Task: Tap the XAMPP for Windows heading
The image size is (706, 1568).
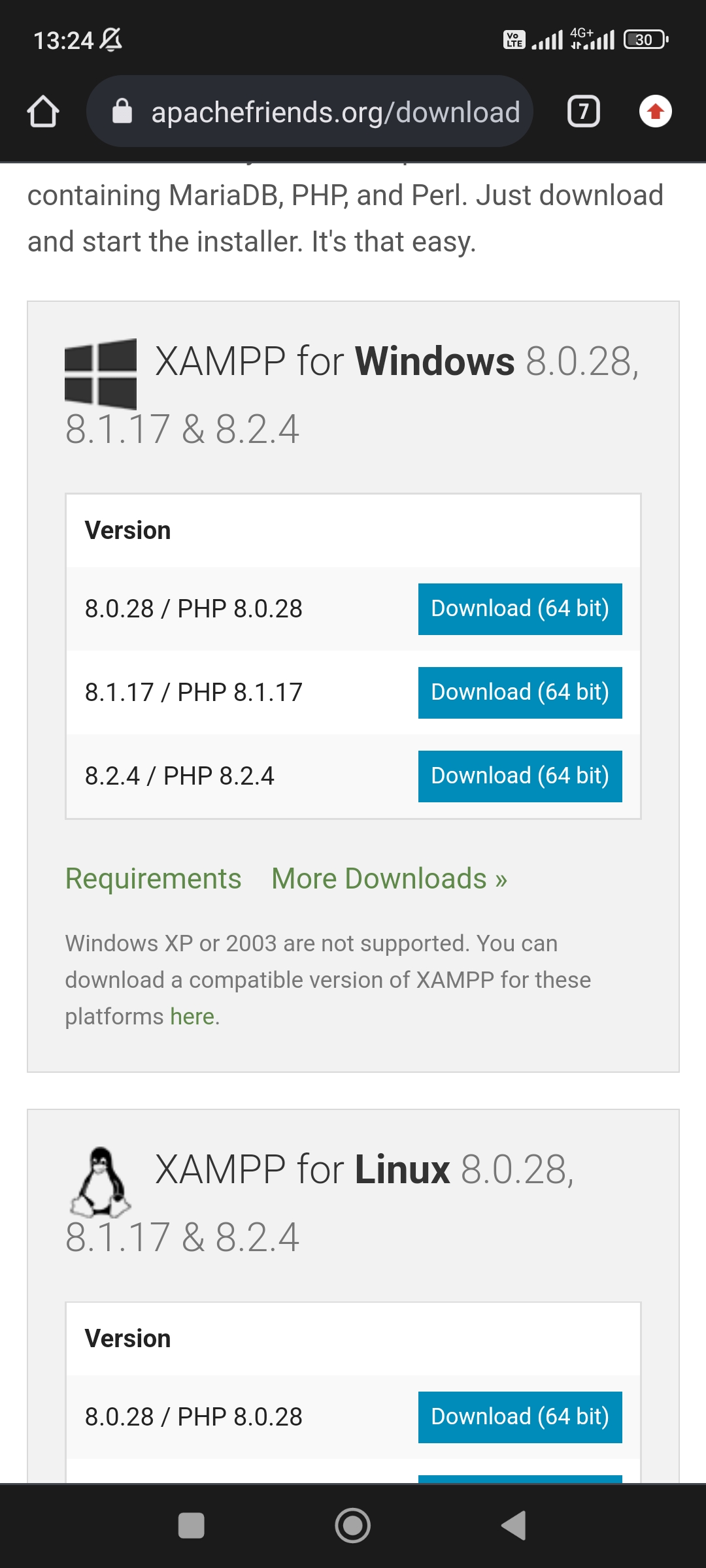Action: [352, 395]
